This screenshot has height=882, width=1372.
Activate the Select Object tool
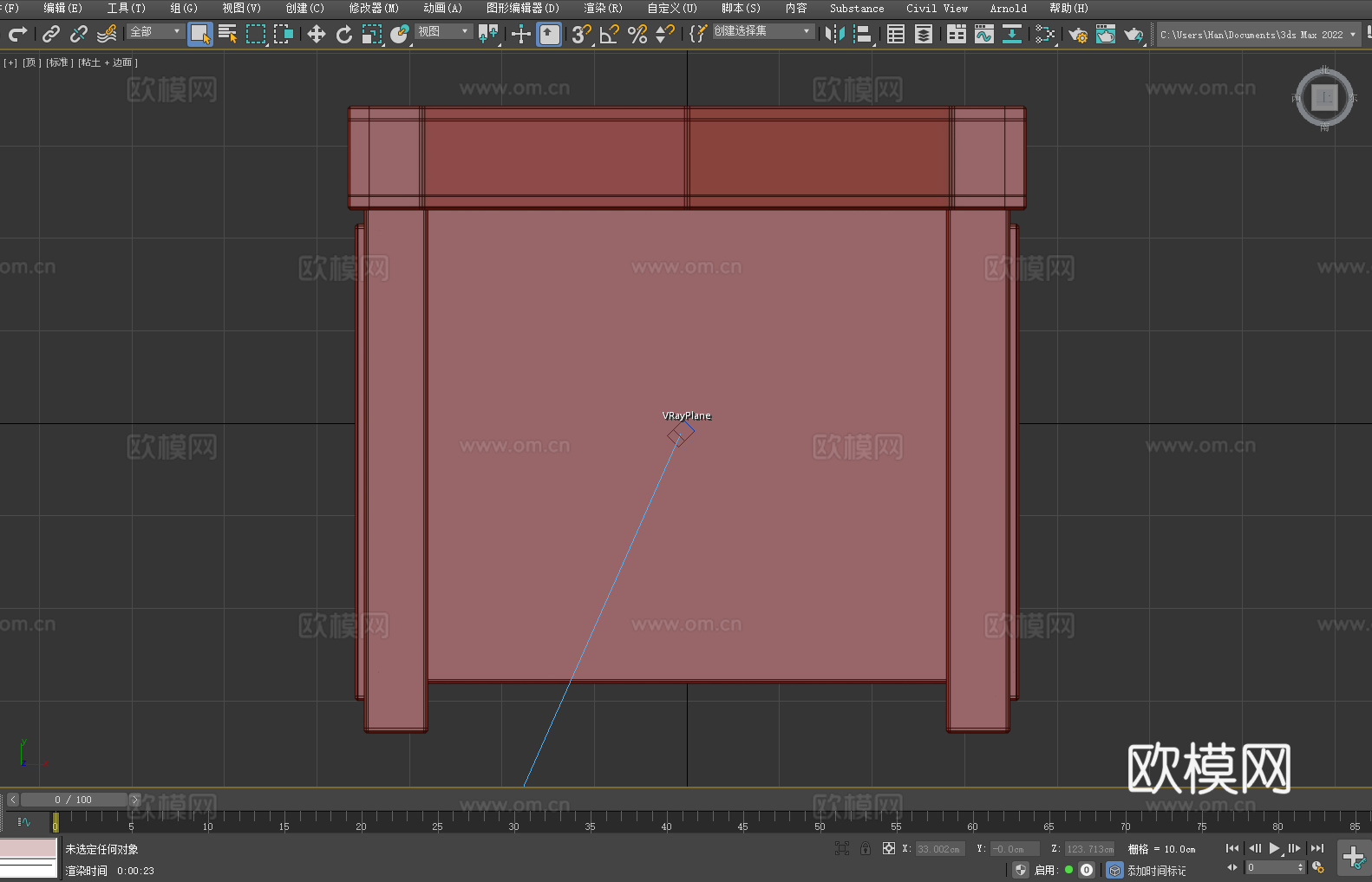(x=200, y=35)
